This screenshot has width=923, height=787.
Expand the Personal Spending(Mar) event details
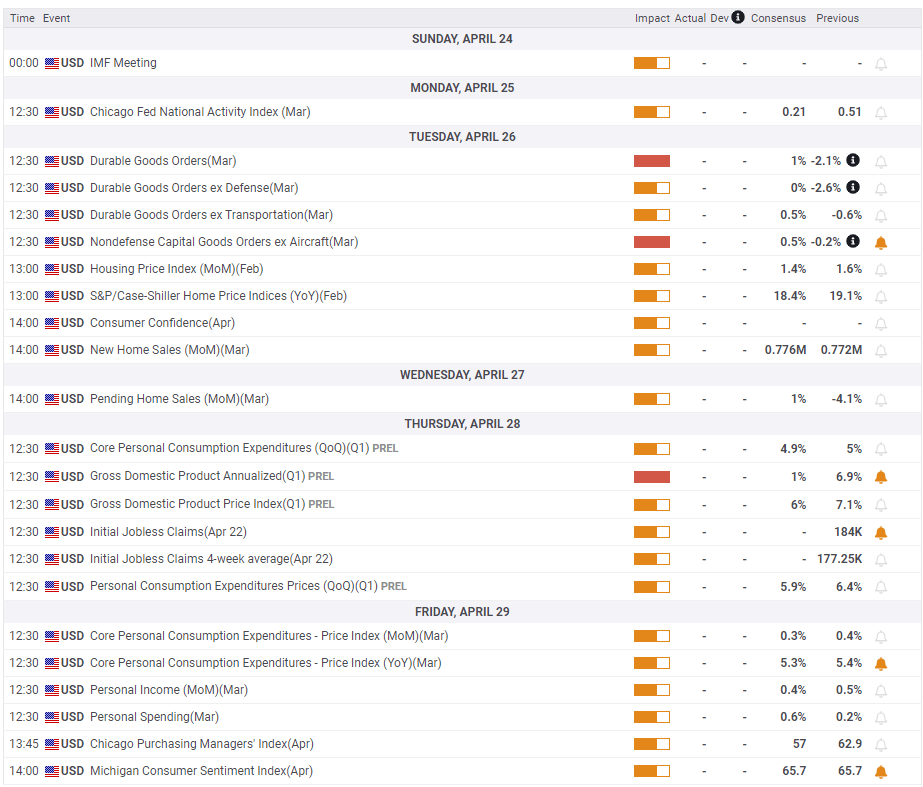pyautogui.click(x=462, y=716)
